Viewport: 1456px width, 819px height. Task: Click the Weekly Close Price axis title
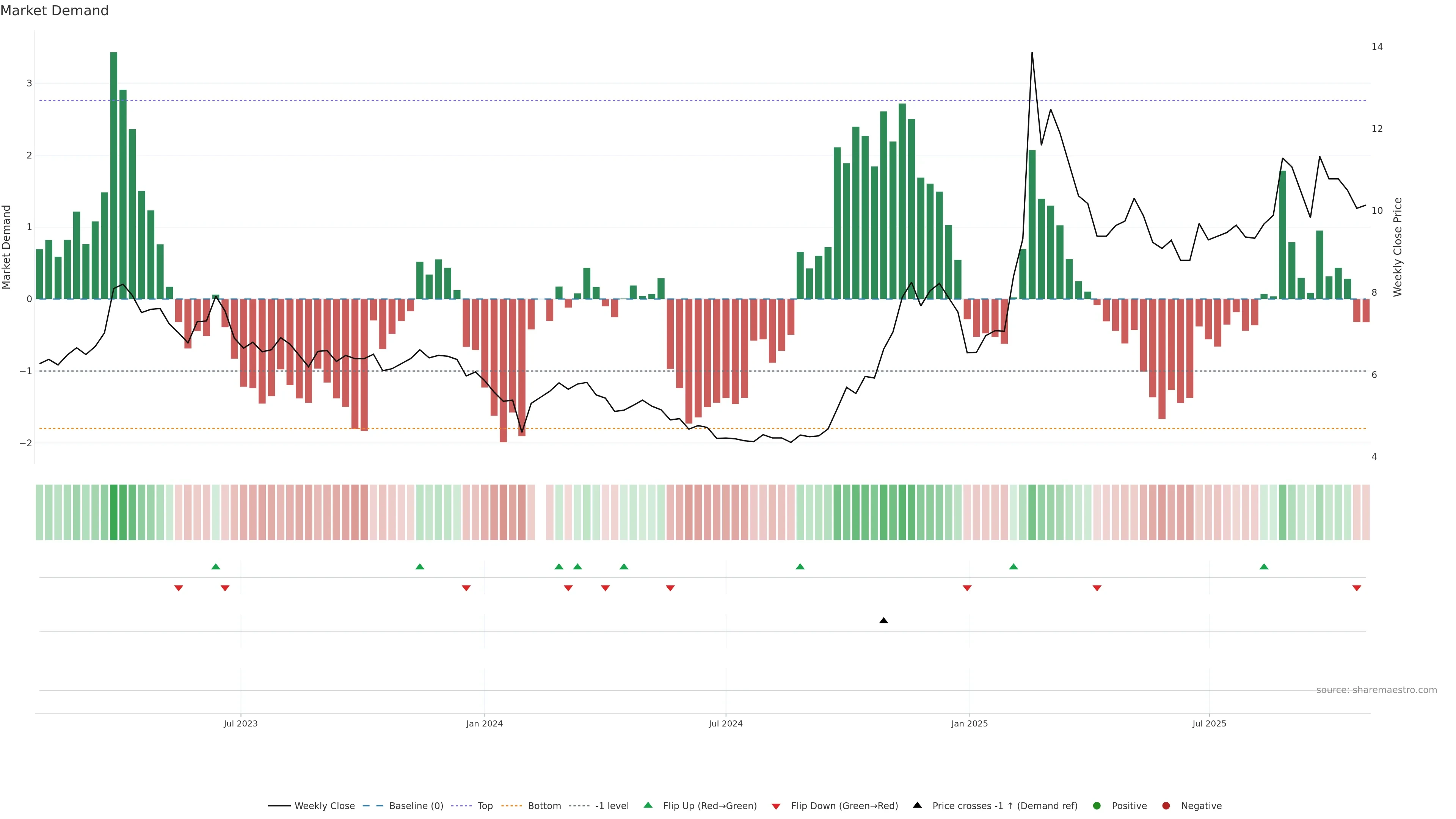[x=1398, y=247]
